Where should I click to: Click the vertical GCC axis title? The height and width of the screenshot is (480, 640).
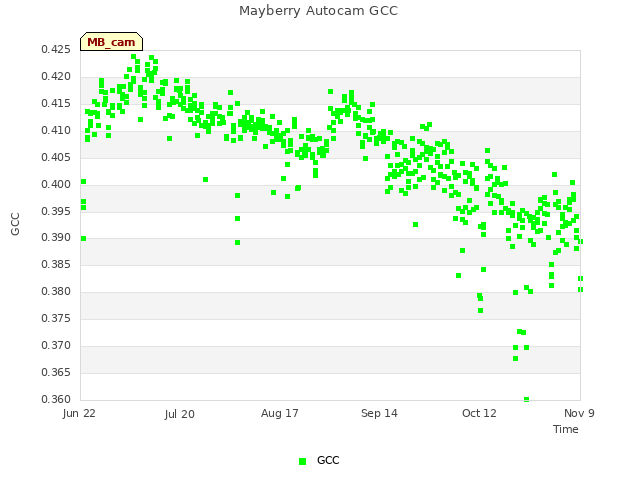[x=15, y=224]
